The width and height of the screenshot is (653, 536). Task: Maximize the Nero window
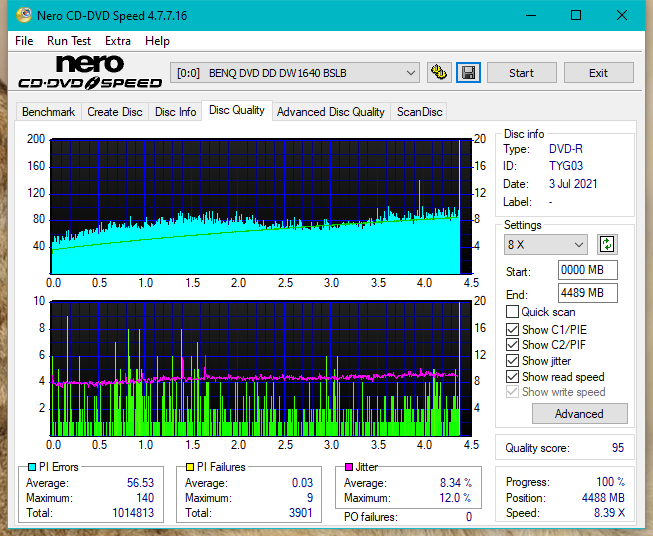pos(576,15)
